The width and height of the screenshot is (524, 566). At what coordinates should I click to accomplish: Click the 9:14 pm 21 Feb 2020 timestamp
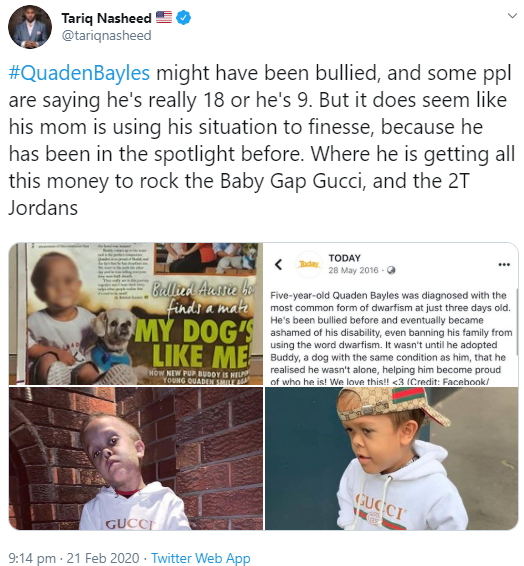tap(74, 558)
